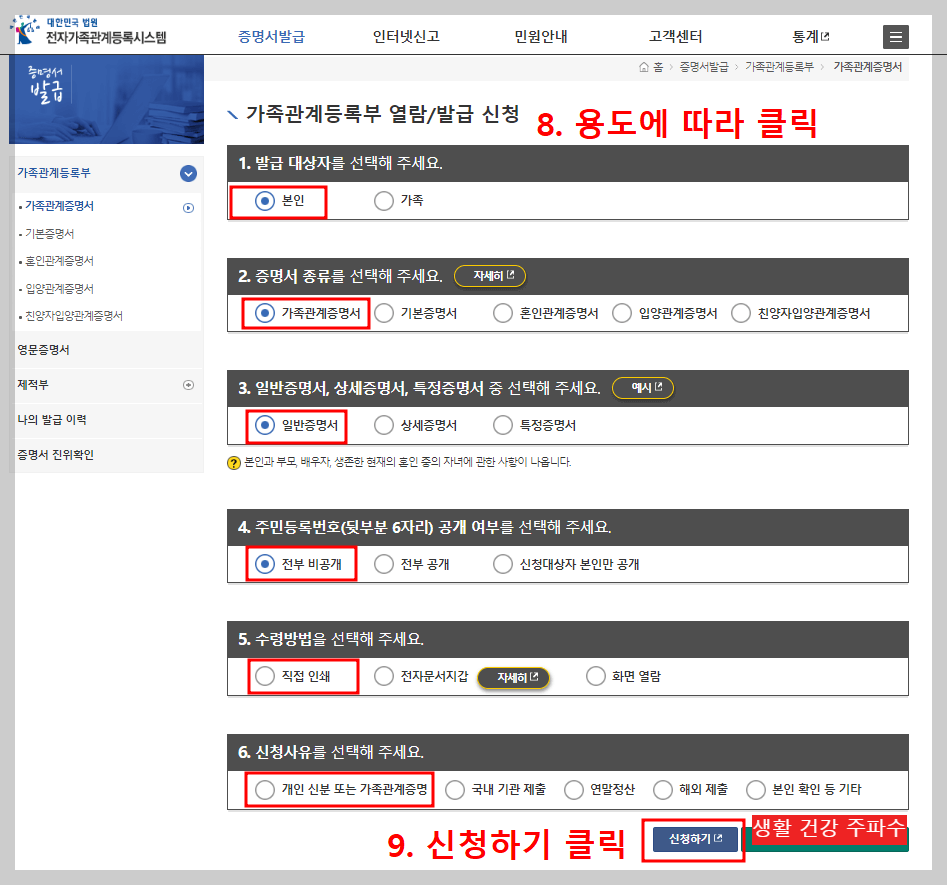Open the hamburger menu icon
This screenshot has width=947, height=885.
click(895, 36)
